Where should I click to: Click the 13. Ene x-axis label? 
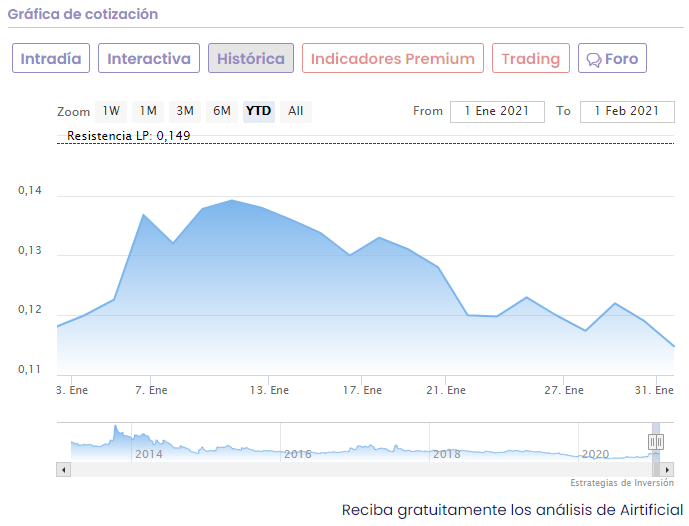tap(269, 390)
